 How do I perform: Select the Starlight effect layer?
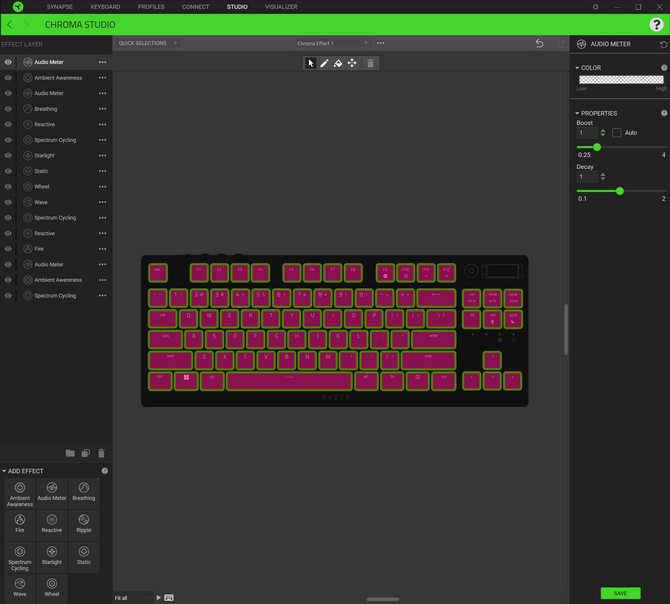(56, 155)
